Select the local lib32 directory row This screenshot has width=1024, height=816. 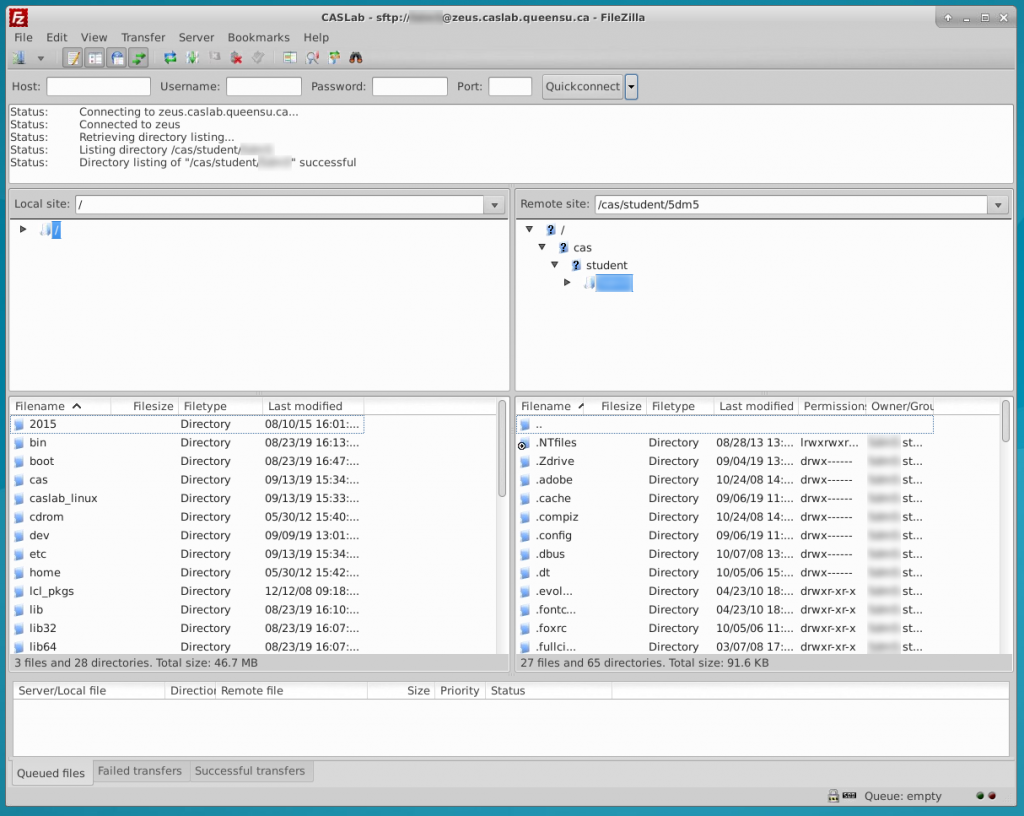pos(187,629)
